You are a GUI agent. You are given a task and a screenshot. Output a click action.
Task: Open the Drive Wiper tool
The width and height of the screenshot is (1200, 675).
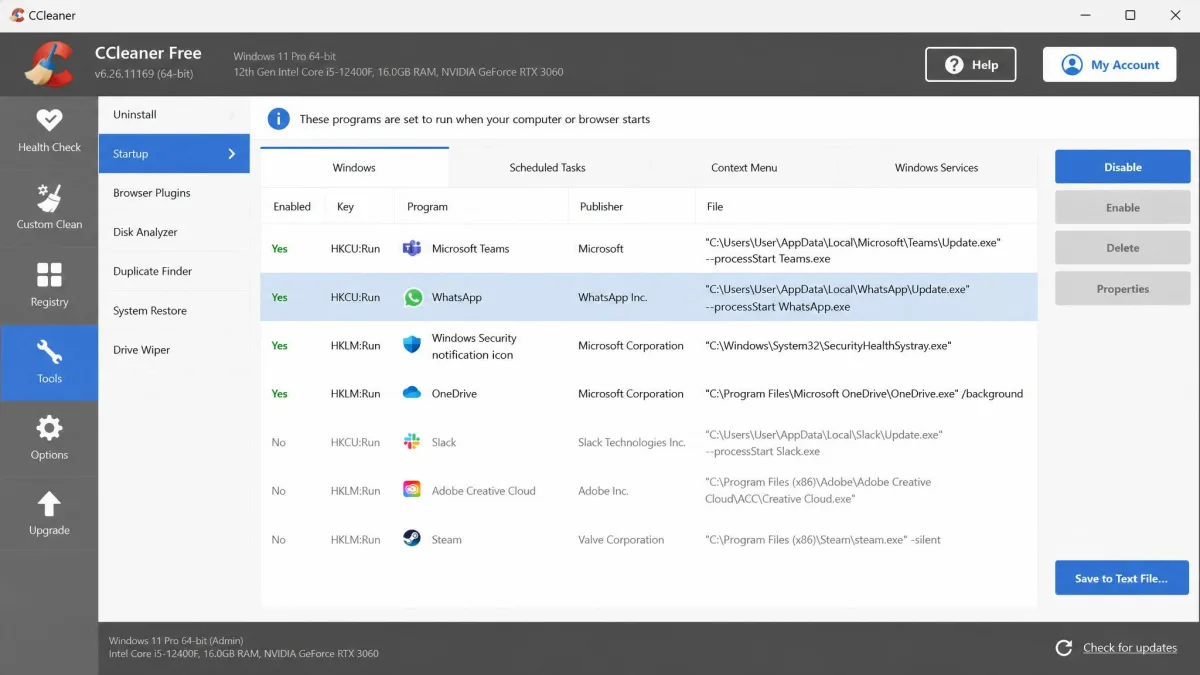pyautogui.click(x=174, y=350)
